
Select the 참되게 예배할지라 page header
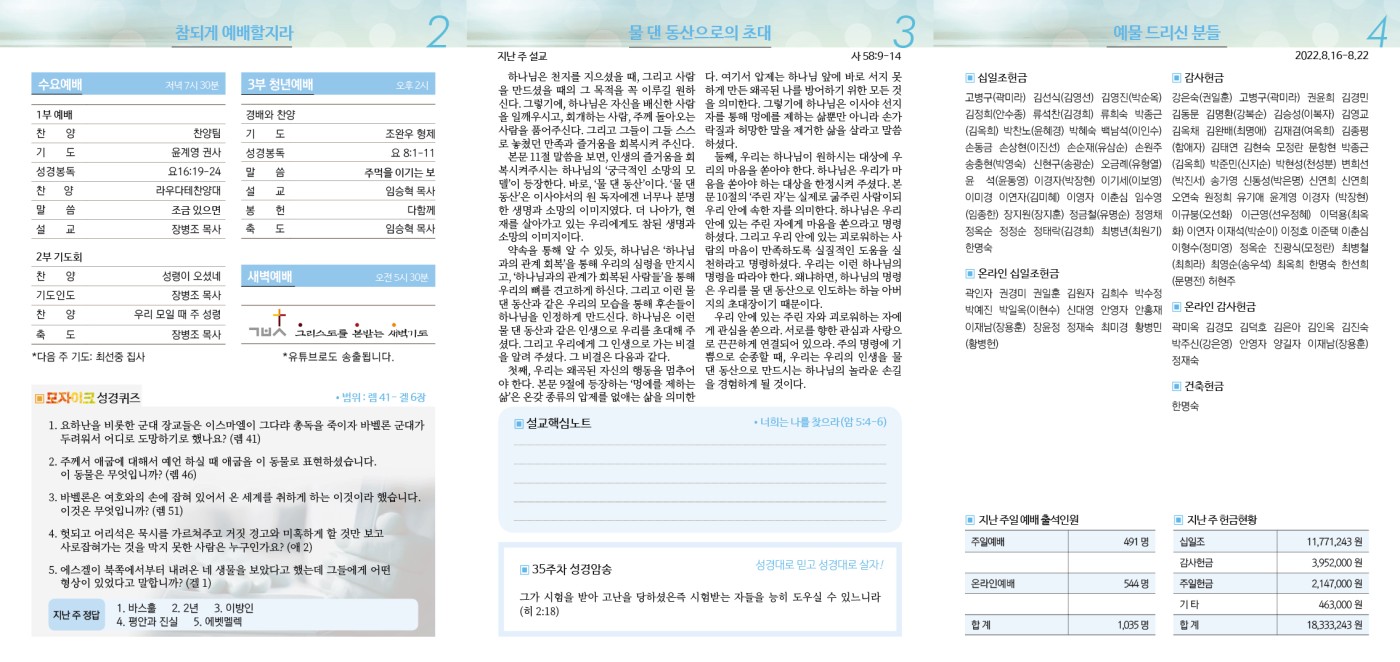pyautogui.click(x=233, y=33)
